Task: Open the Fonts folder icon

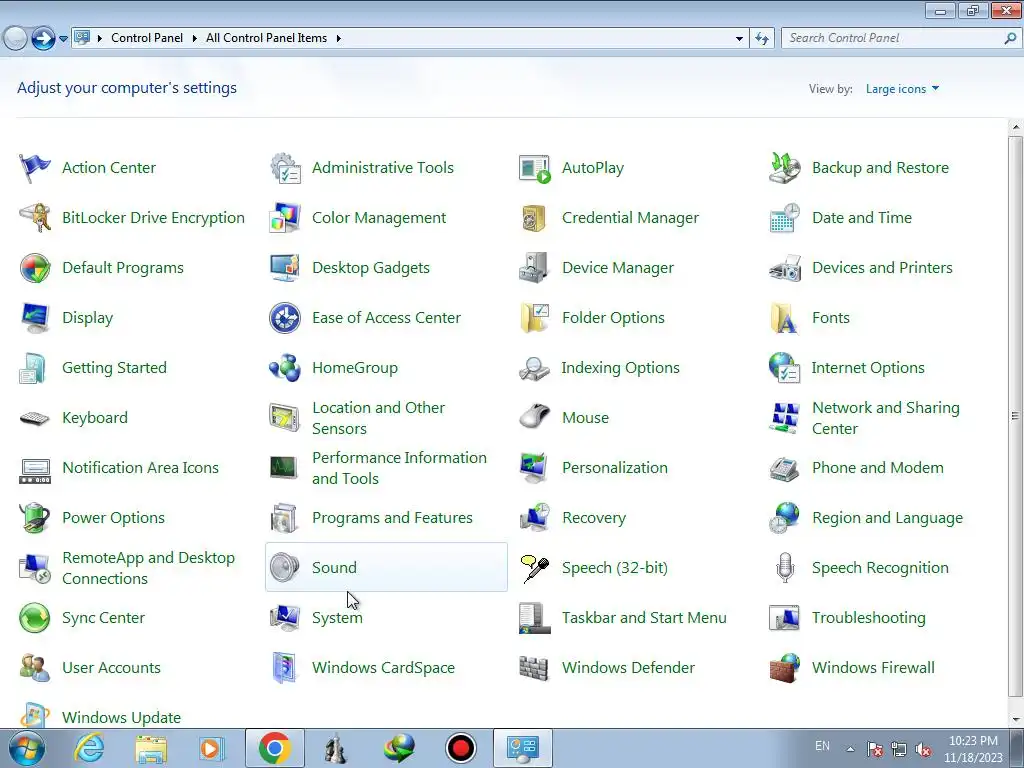Action: click(784, 318)
